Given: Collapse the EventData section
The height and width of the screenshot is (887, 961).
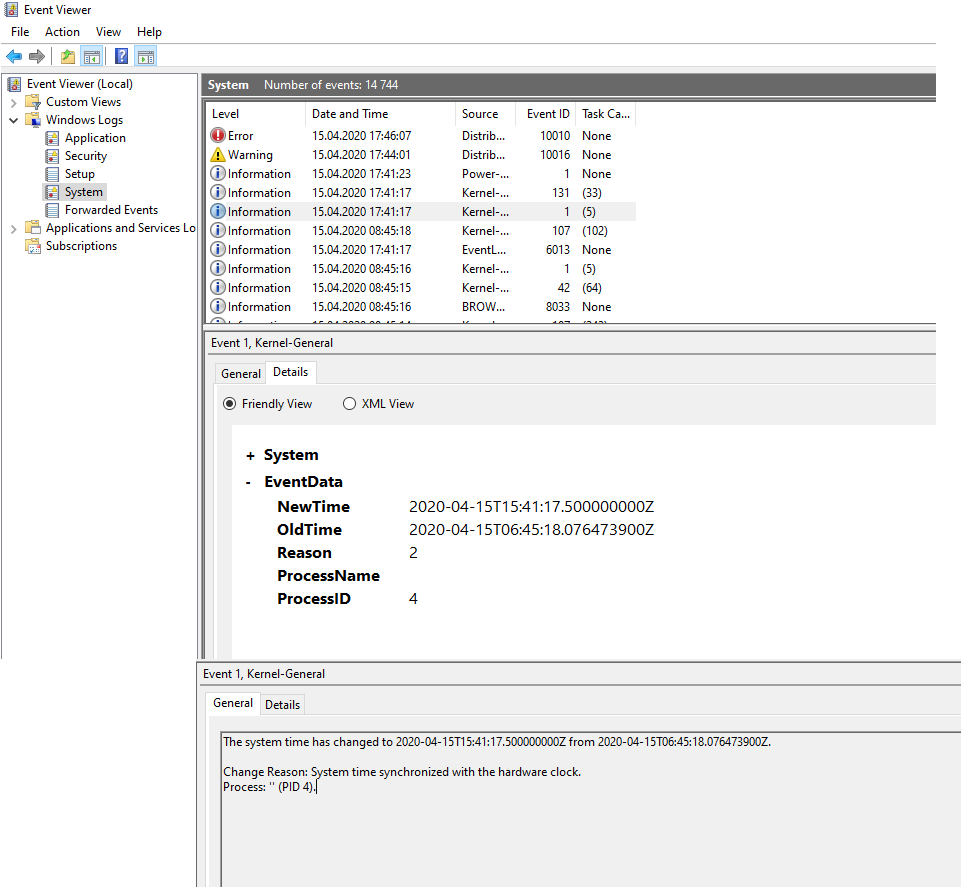Looking at the screenshot, I should coord(250,482).
